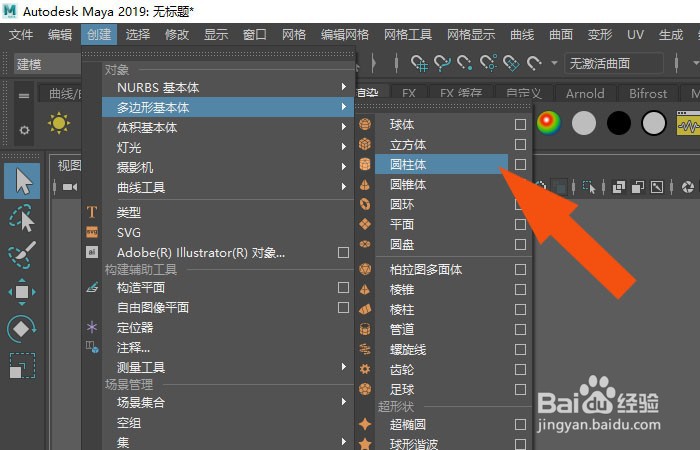The image size is (700, 450).
Task: Click the sphere icon beside 球体
Action: coord(365,124)
